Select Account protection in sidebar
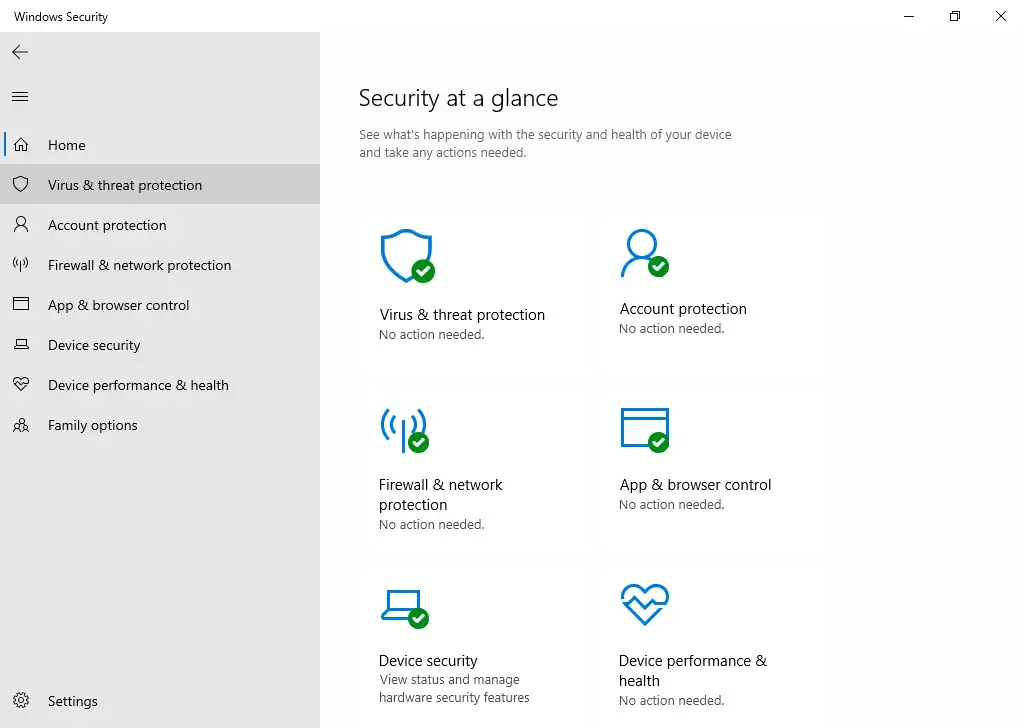The image size is (1024, 728). coord(106,225)
